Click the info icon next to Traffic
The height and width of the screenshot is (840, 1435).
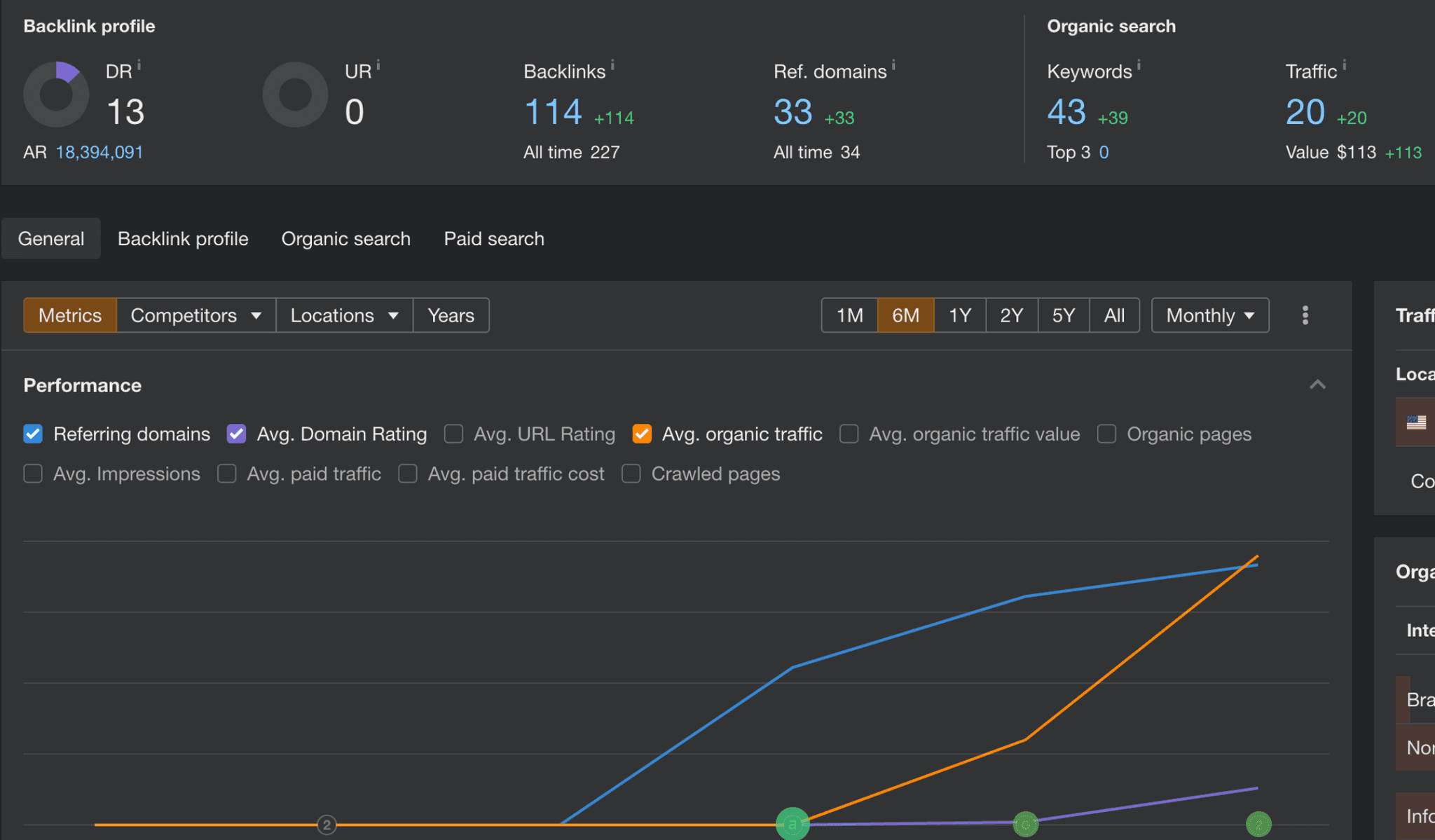coord(1344,65)
